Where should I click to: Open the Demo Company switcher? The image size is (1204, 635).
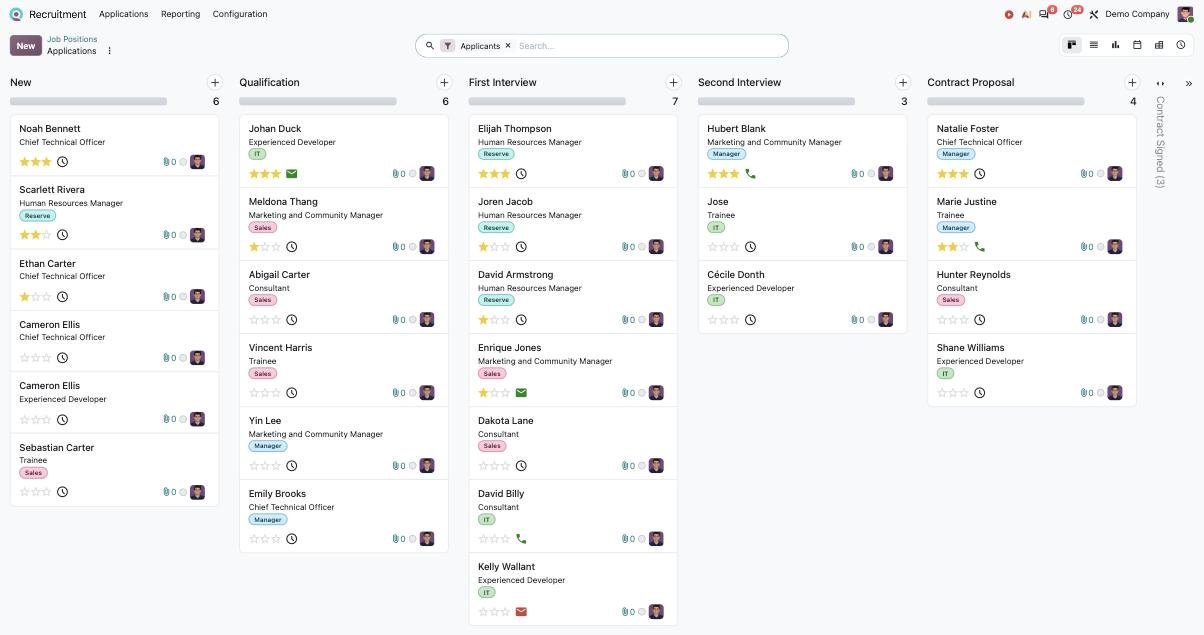point(1137,14)
